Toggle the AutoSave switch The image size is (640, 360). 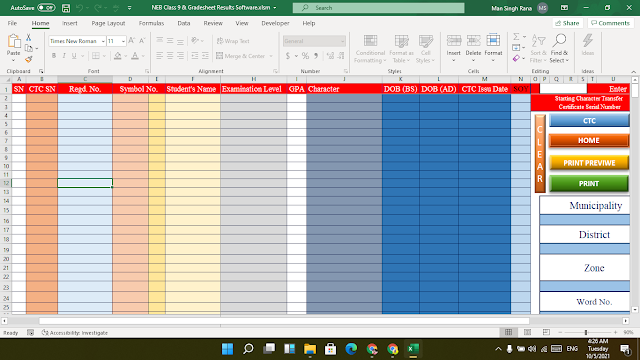coord(46,8)
